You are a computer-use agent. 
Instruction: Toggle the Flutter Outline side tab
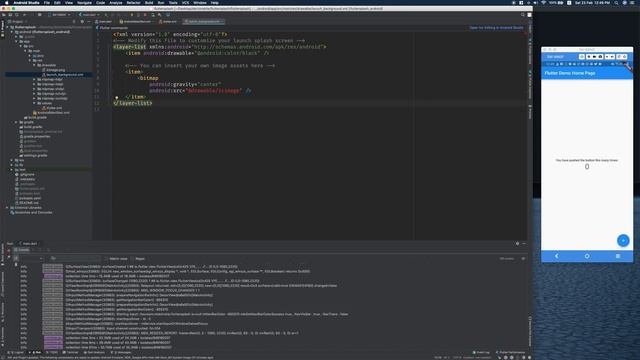[x=530, y=51]
